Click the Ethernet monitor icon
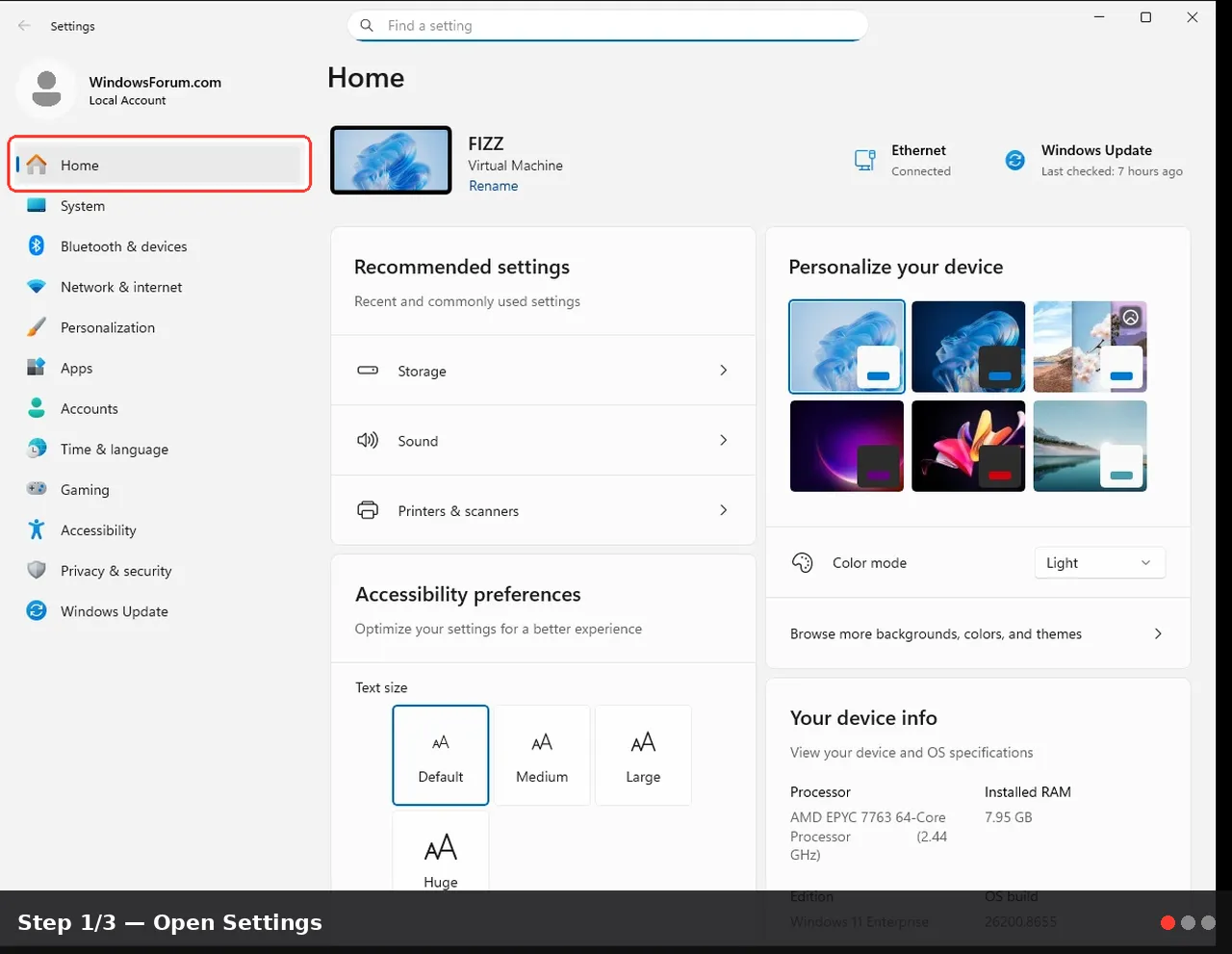 pos(865,161)
